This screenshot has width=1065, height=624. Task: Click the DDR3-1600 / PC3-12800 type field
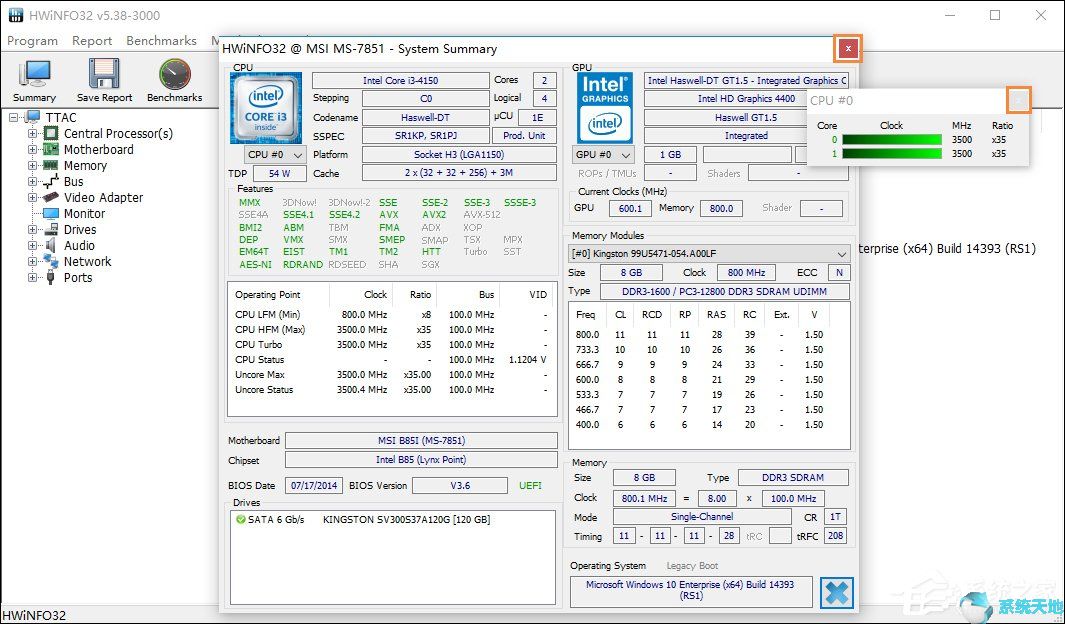point(723,291)
